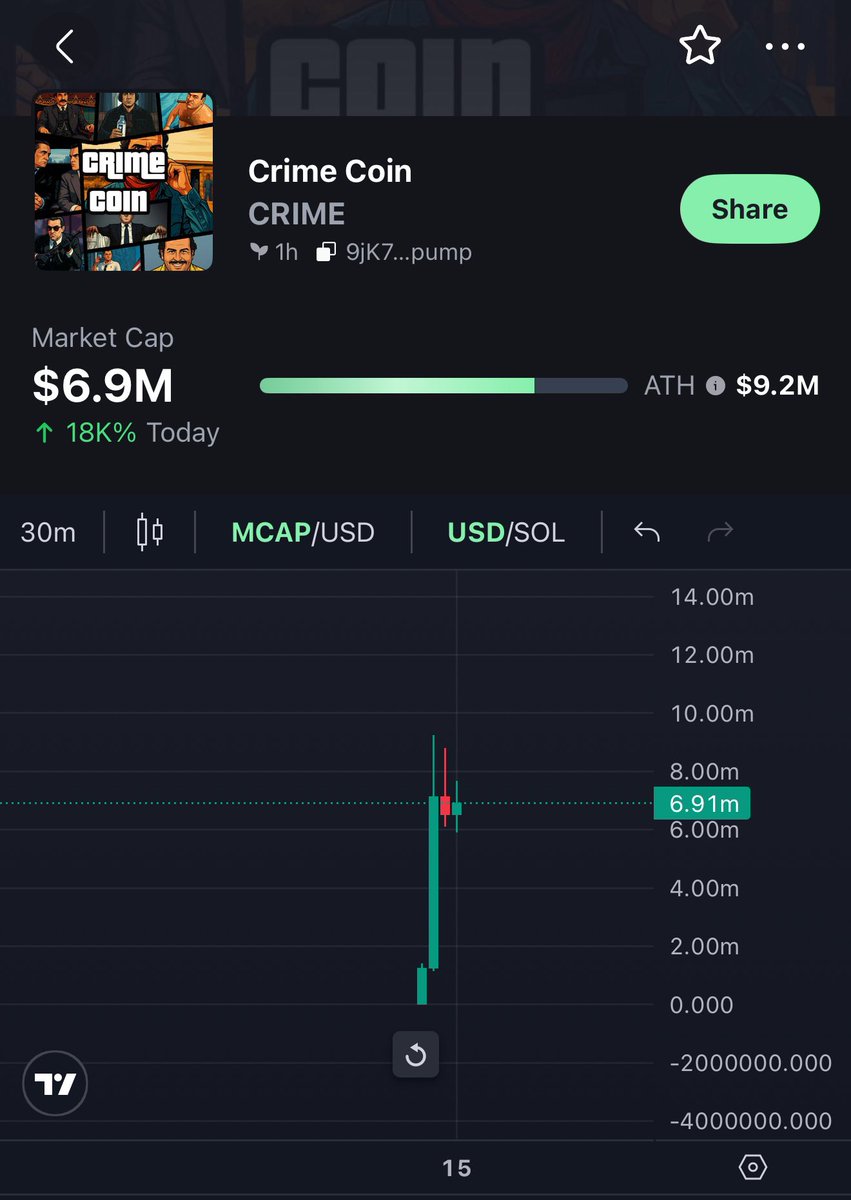
Task: Tap the Crime Coin token artwork
Action: pyautogui.click(x=124, y=181)
